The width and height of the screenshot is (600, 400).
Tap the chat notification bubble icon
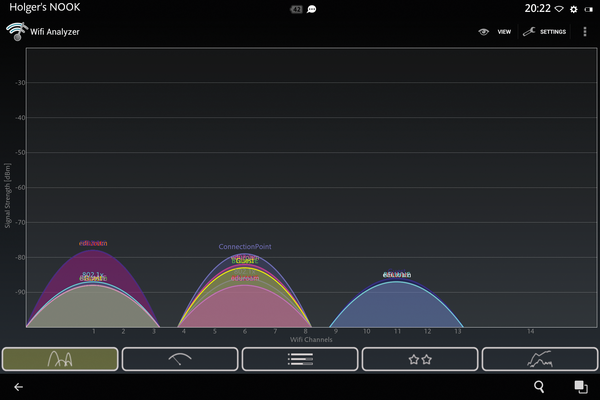coord(312,9)
